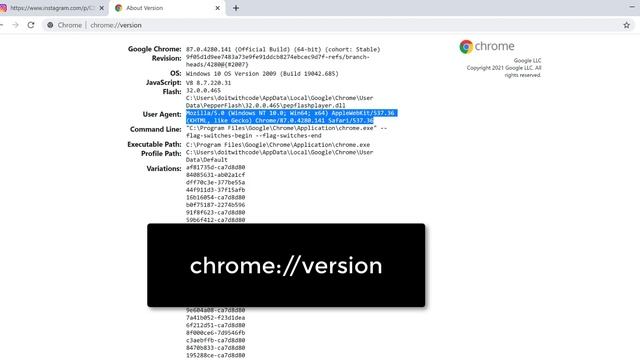The width and height of the screenshot is (640, 360).
Task: Click the Command Line value
Action: point(286,132)
